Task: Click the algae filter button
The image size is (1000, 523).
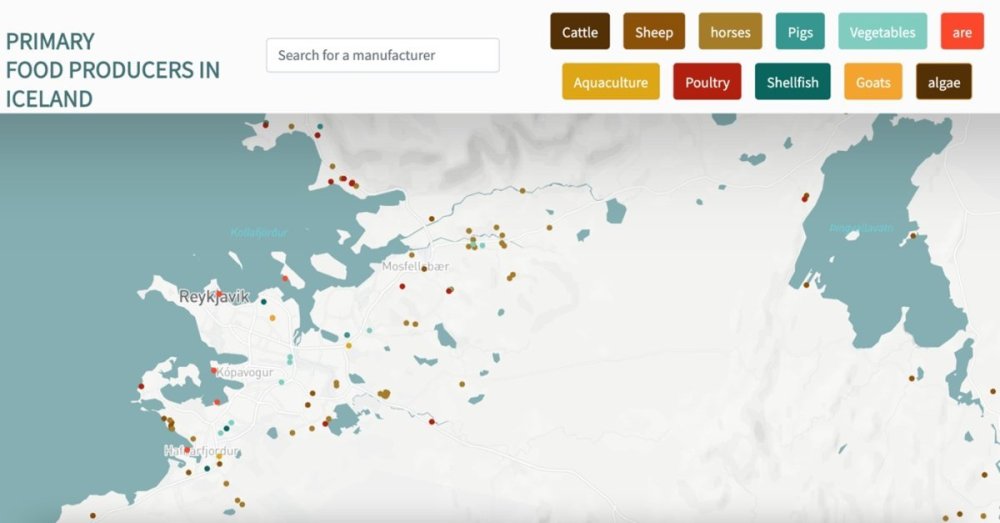Action: (944, 82)
